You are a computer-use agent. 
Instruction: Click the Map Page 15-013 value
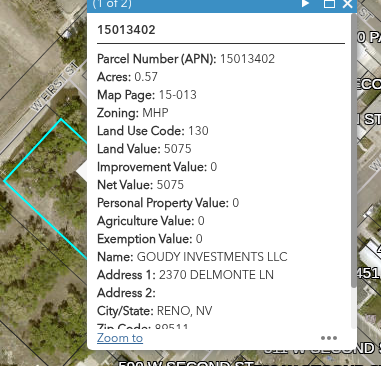[178, 95]
